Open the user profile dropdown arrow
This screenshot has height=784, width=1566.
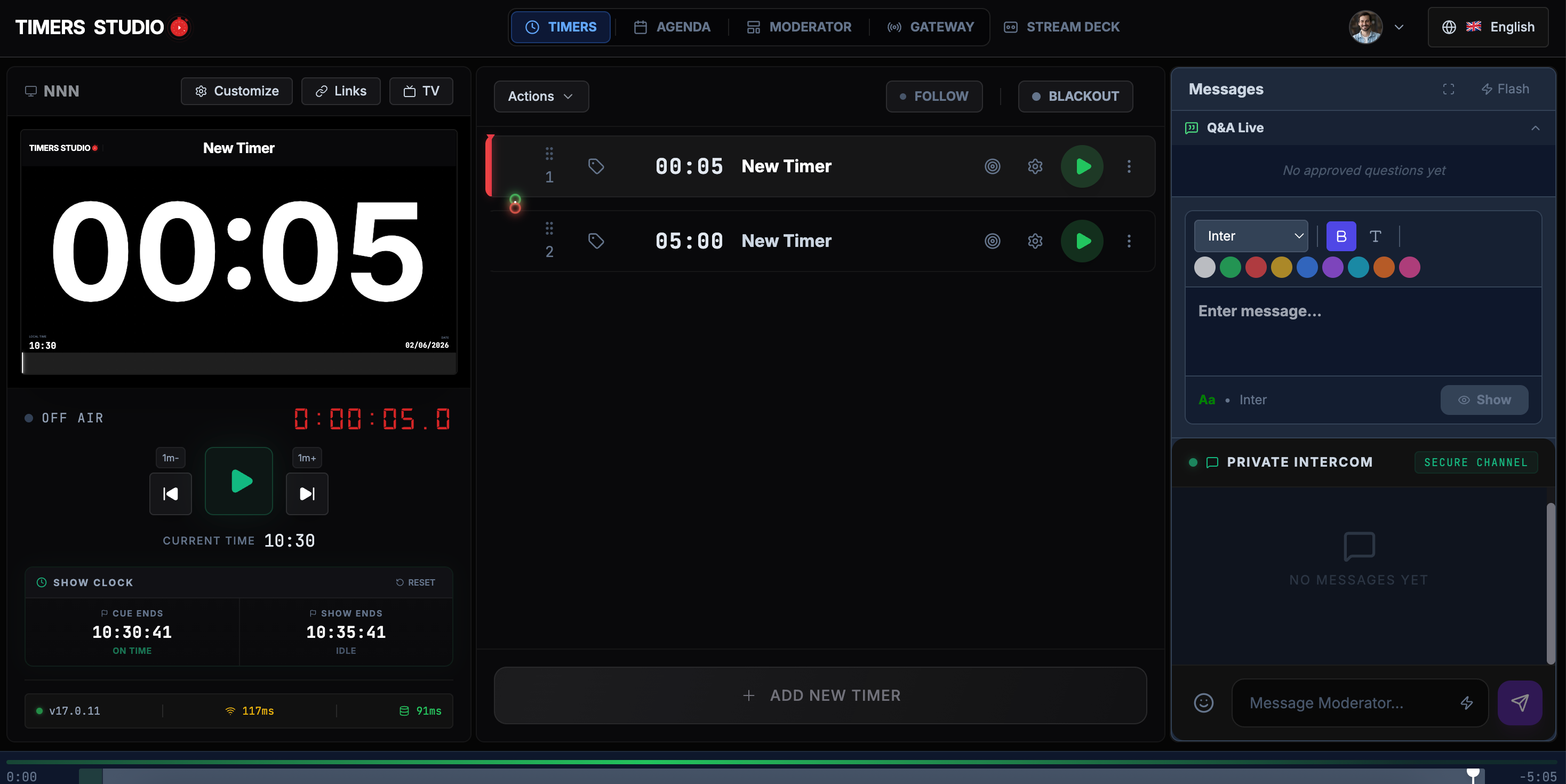click(x=1399, y=27)
